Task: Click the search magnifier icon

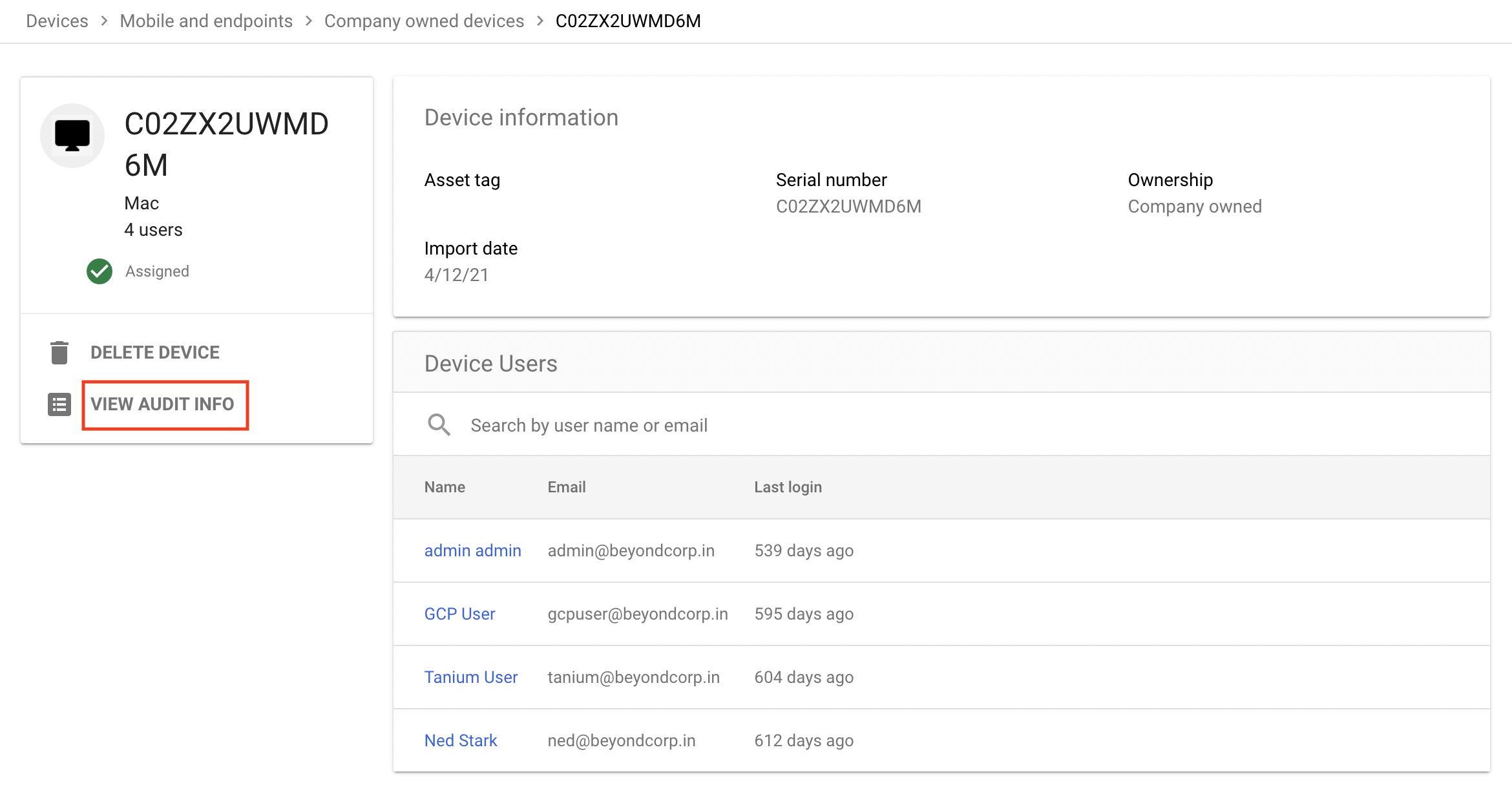Action: point(439,425)
